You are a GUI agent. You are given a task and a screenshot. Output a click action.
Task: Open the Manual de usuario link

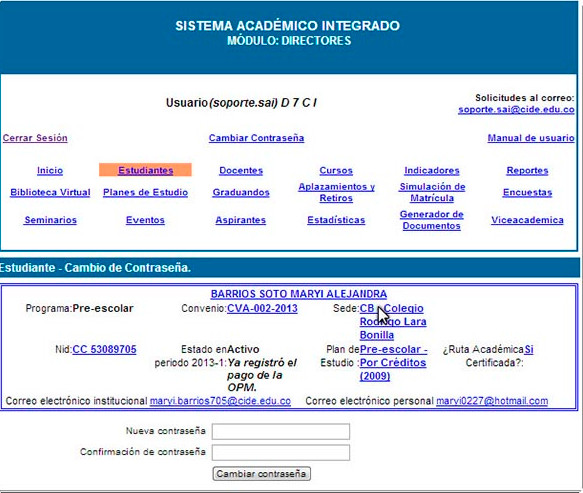coord(531,138)
